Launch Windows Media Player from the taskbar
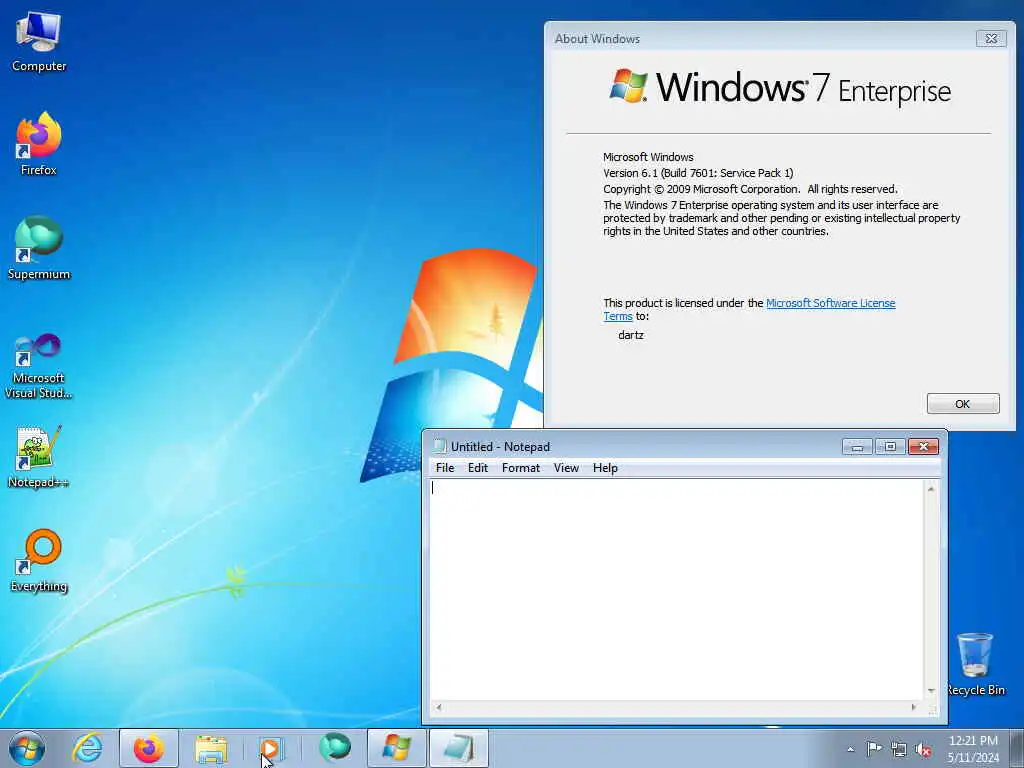 [270, 749]
